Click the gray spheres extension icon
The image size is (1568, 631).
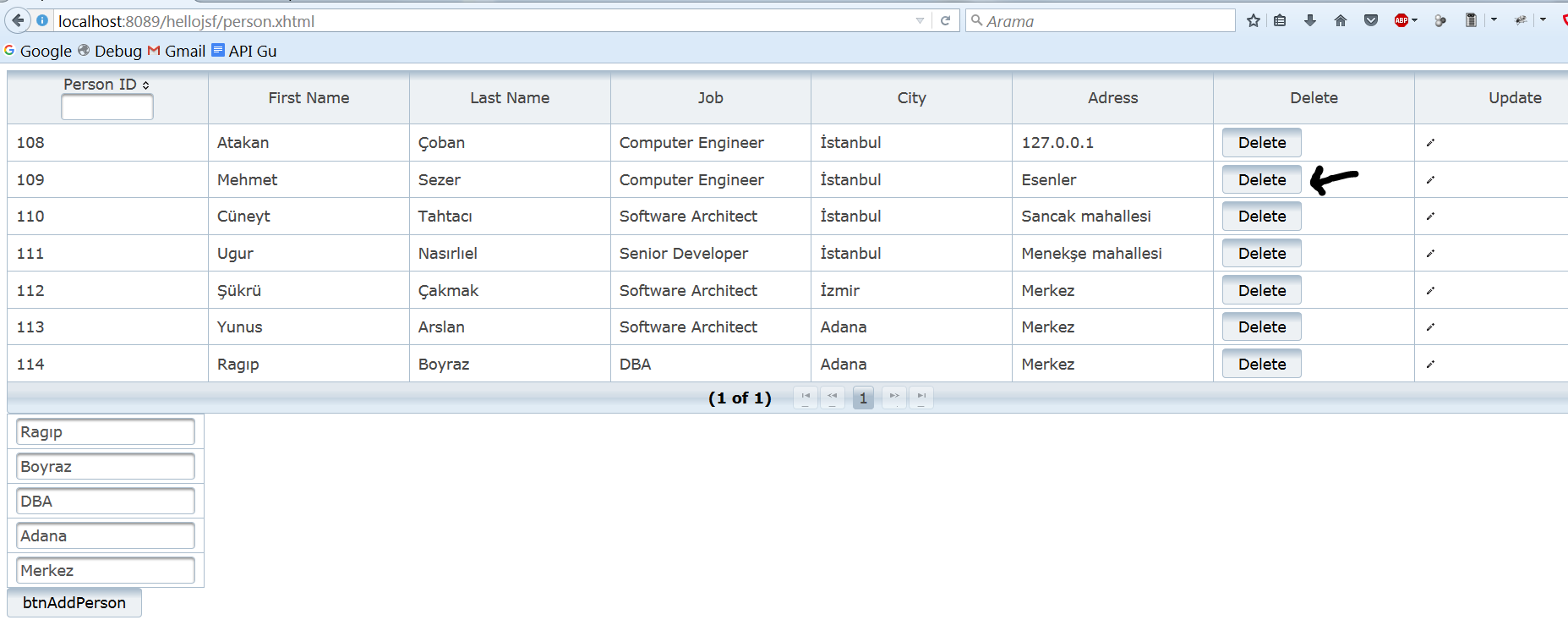coord(1440,20)
